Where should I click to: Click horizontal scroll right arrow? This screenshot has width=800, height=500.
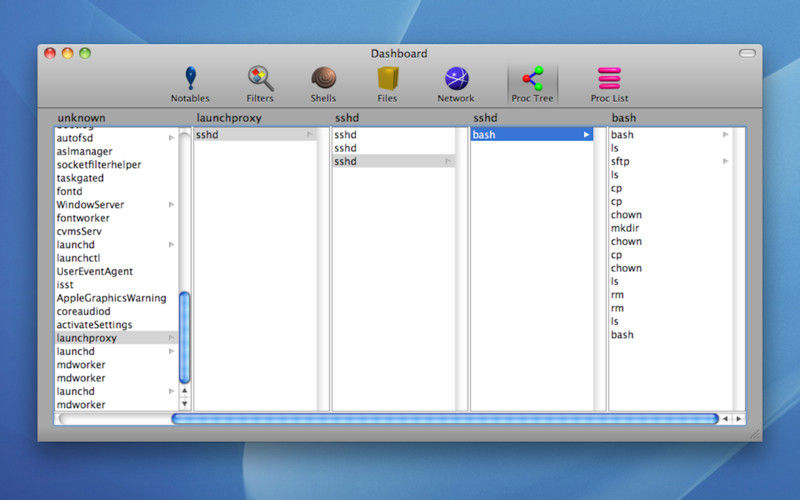[x=738, y=419]
